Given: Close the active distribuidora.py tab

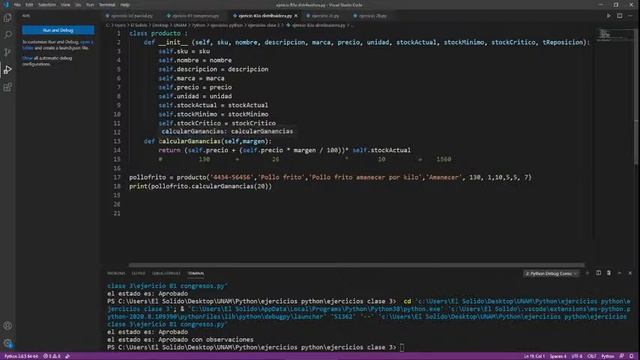Looking at the screenshot, I should tap(296, 16).
